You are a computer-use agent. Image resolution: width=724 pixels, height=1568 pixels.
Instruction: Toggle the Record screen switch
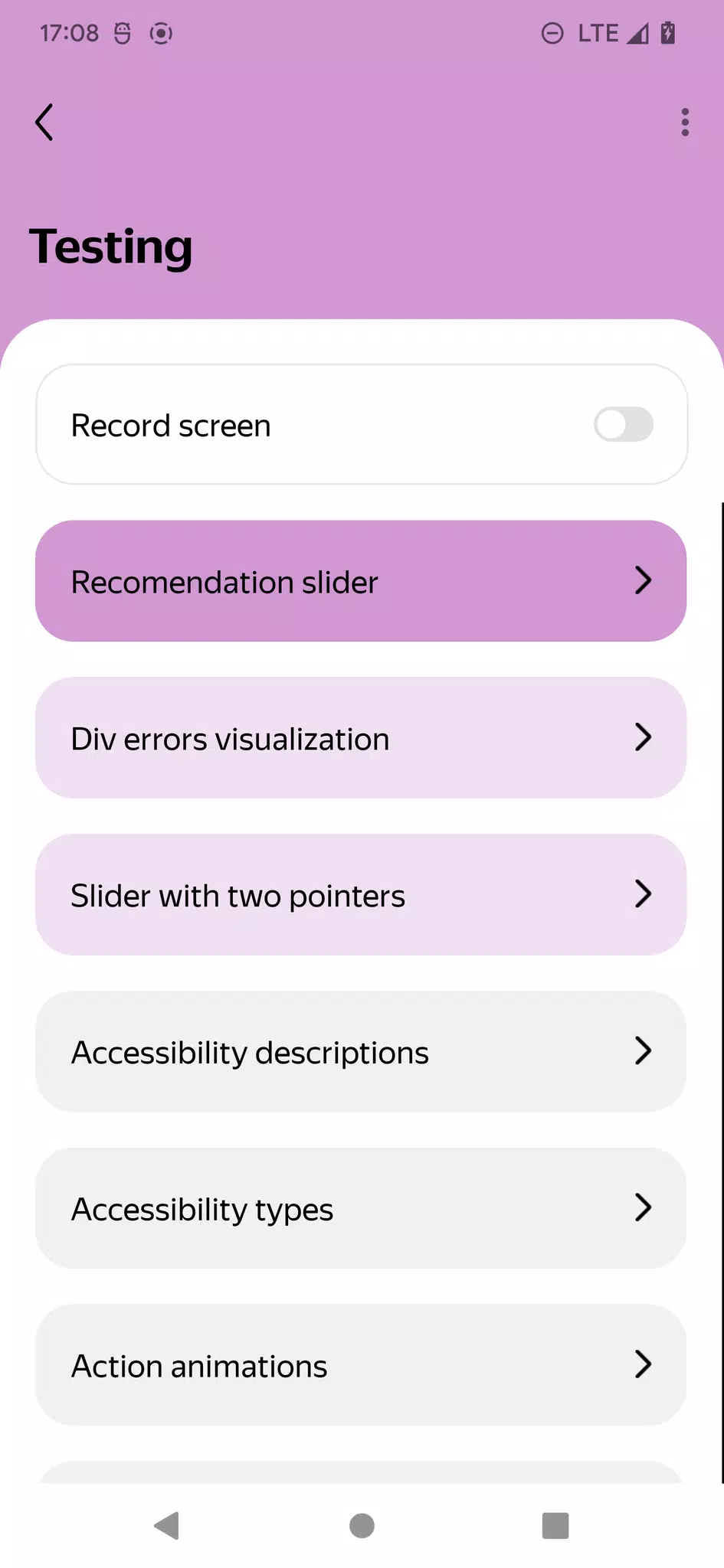623,425
